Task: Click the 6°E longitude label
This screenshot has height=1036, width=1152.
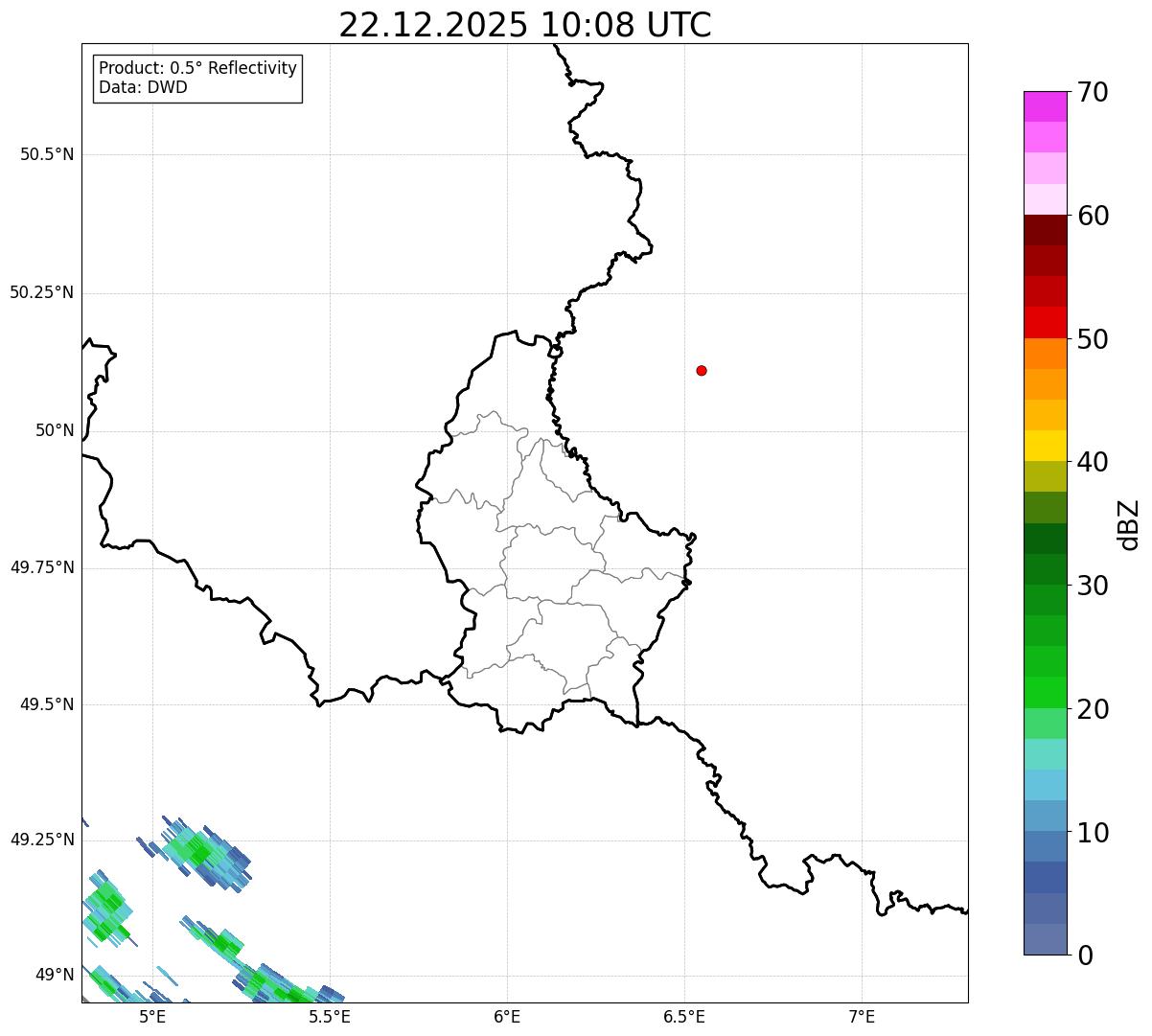Action: [507, 1016]
